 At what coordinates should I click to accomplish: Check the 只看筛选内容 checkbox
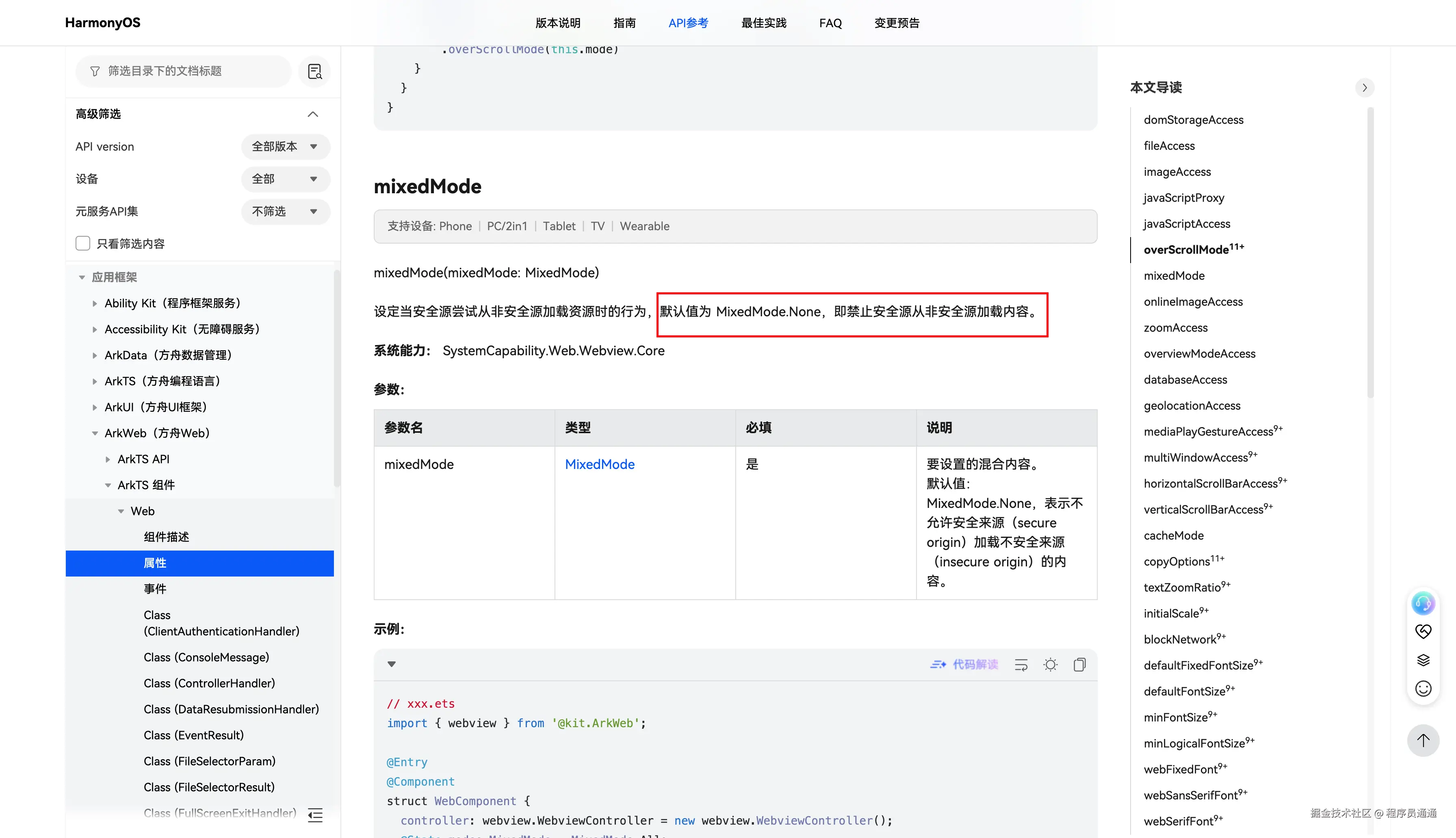(x=83, y=244)
